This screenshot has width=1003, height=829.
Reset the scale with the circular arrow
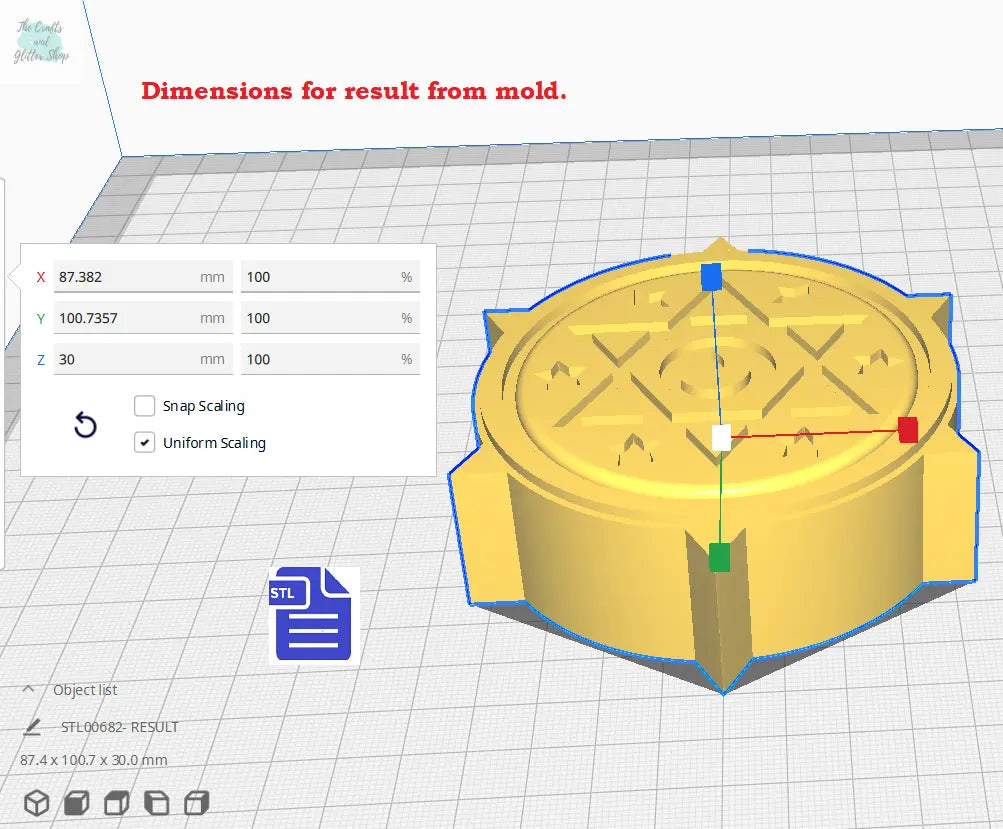[86, 427]
